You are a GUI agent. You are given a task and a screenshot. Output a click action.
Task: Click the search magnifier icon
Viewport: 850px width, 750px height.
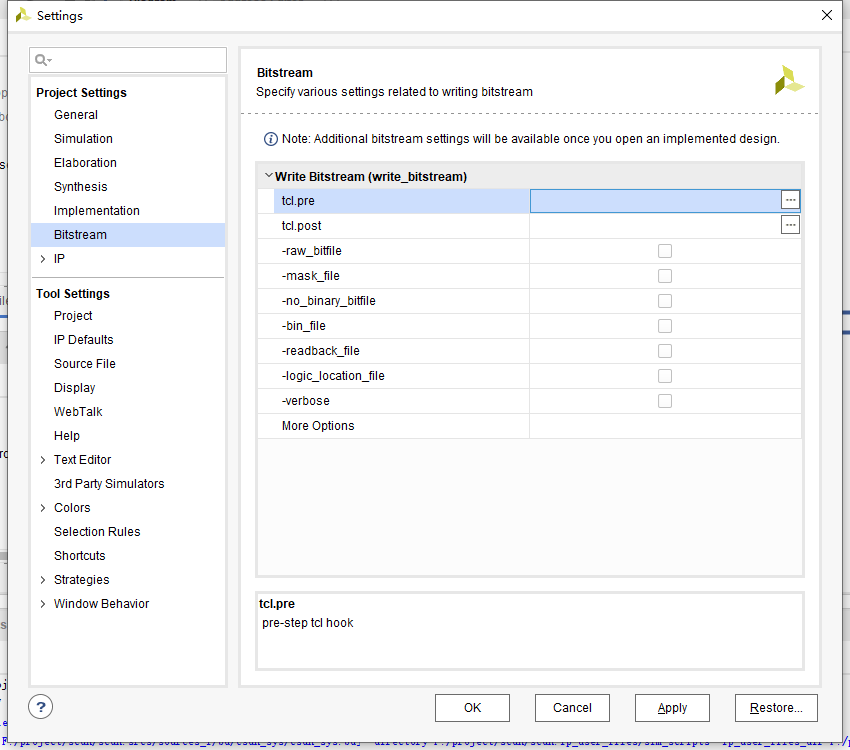coord(43,60)
